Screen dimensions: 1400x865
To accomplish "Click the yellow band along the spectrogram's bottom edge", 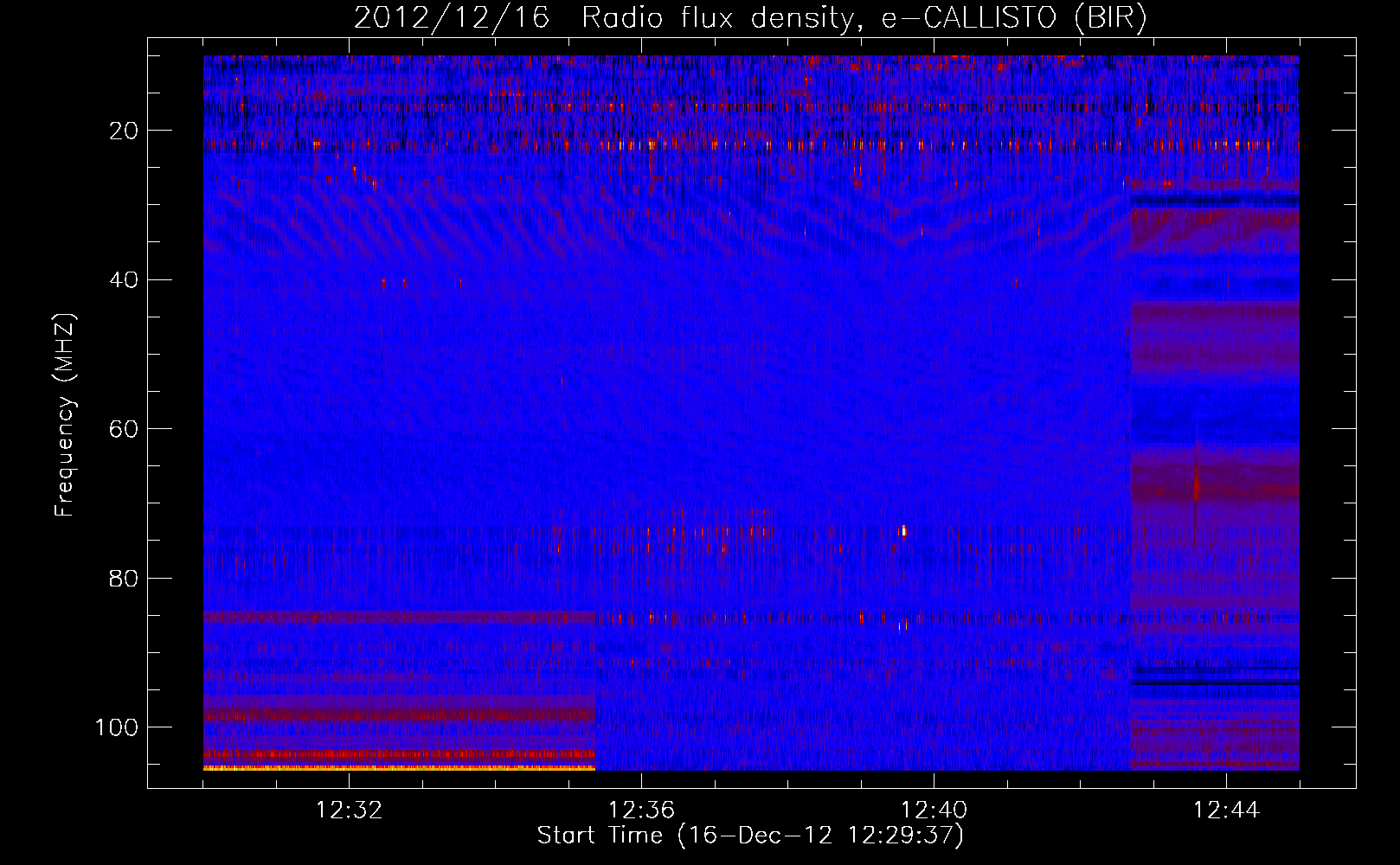I will [399, 768].
